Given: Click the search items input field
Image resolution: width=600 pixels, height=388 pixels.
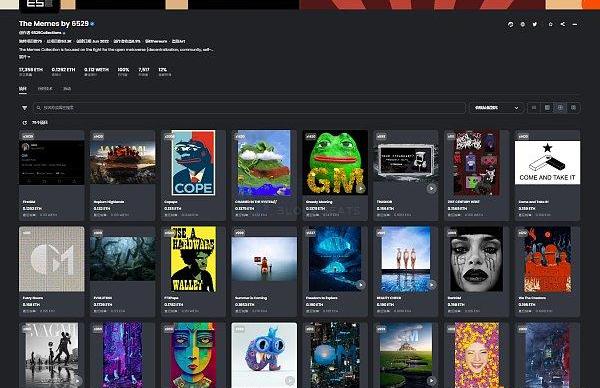Looking at the screenshot, I should tap(249, 108).
